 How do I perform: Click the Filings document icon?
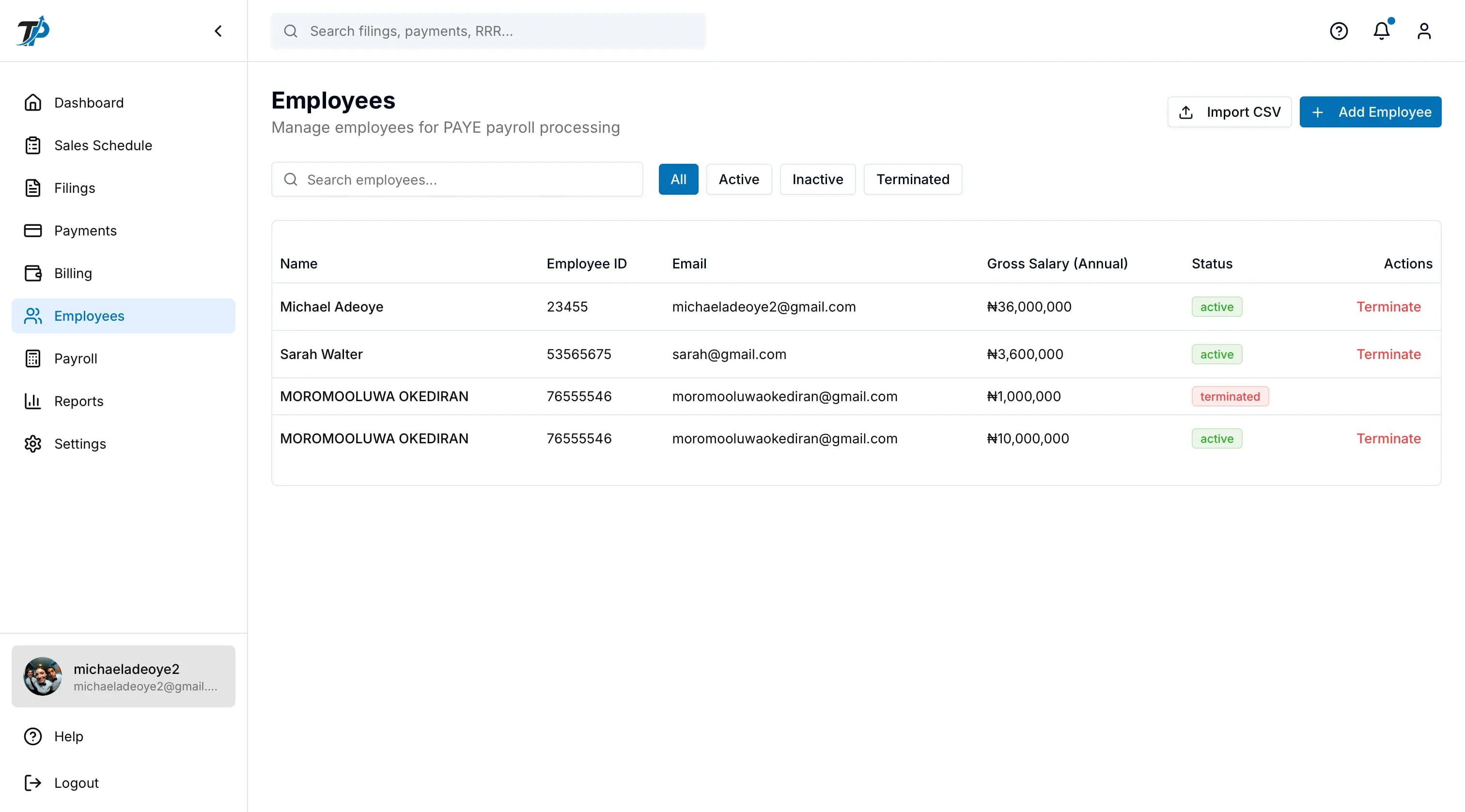point(33,187)
